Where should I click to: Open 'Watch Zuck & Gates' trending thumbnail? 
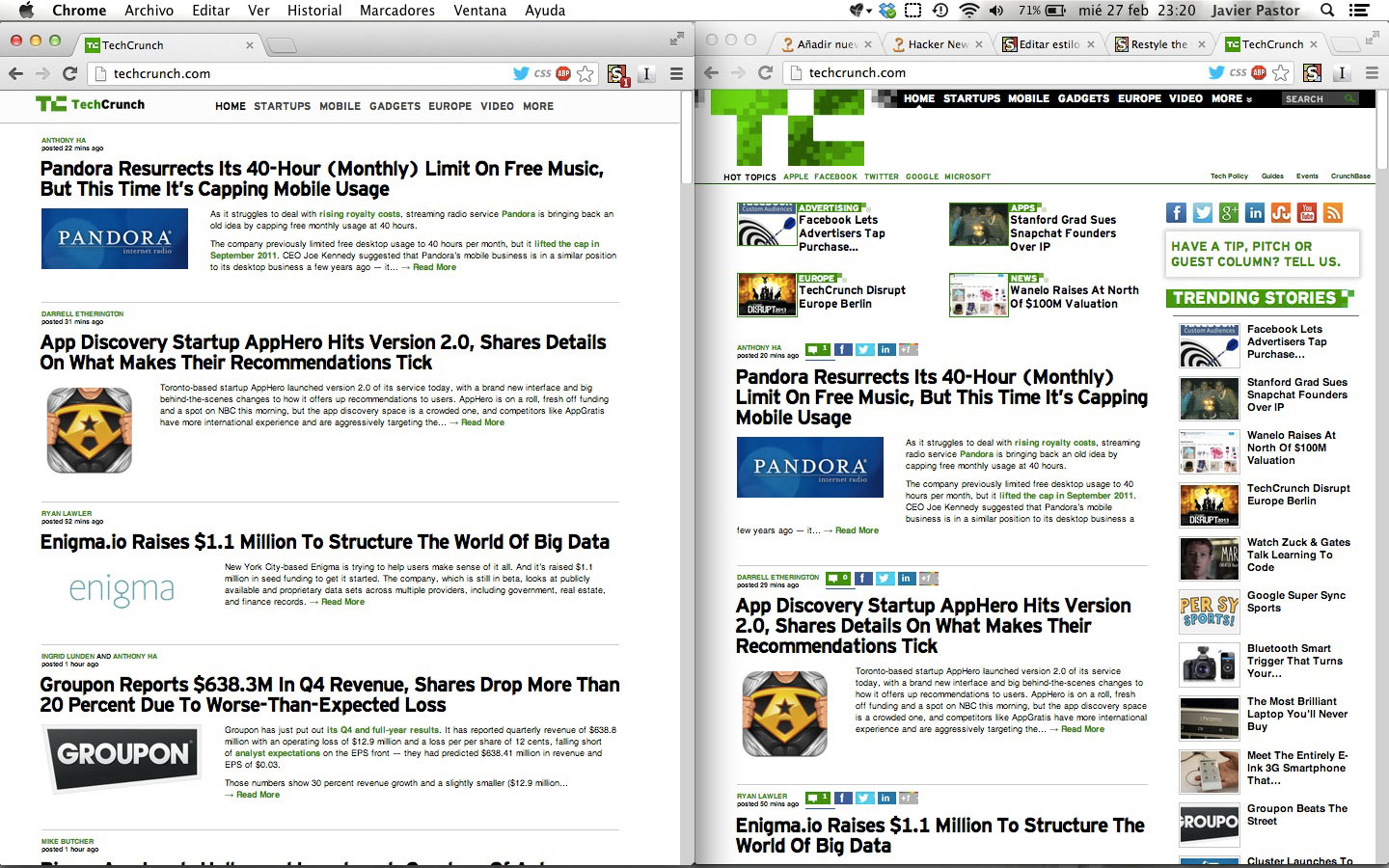click(1209, 557)
